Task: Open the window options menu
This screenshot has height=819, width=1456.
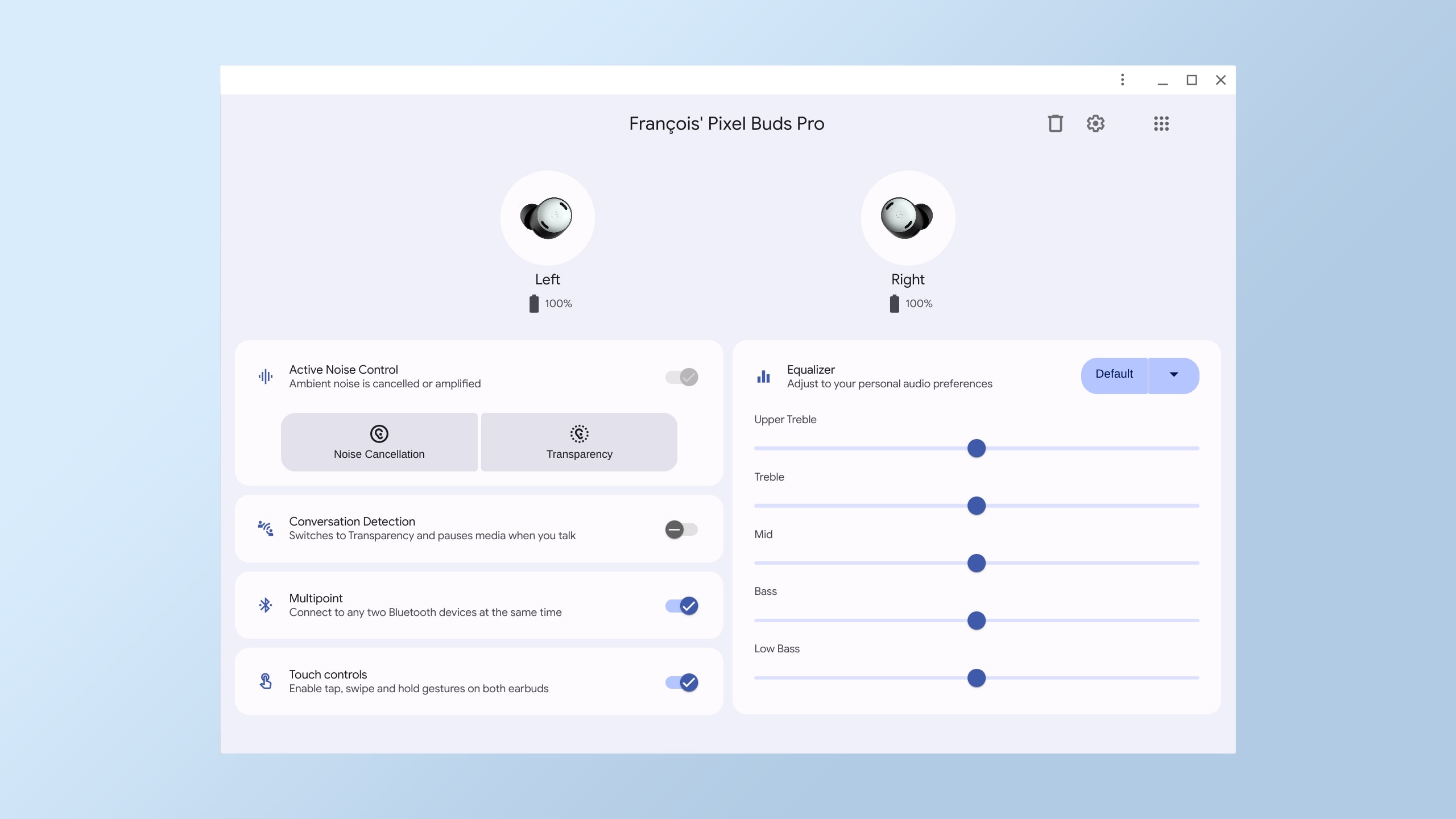Action: point(1122,80)
